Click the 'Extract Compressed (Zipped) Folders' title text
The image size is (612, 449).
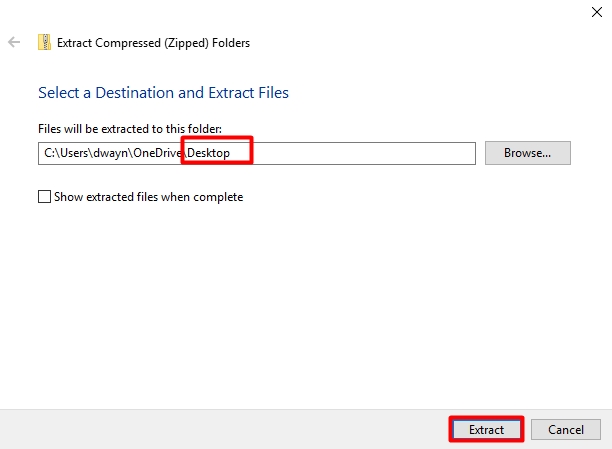(153, 43)
